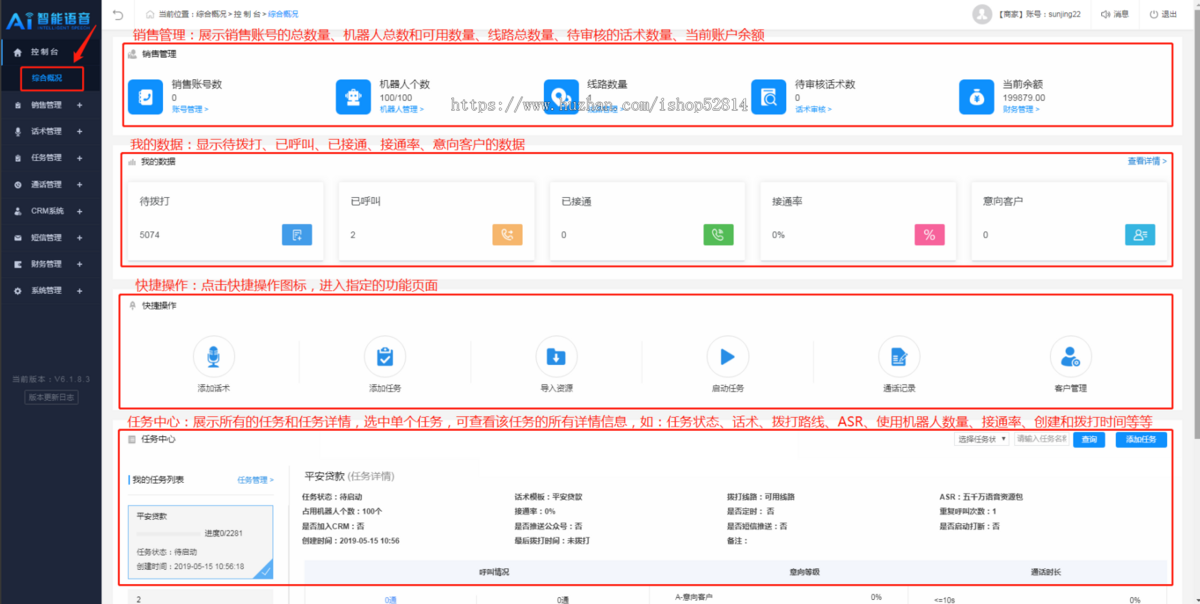
Task: Expand 财务管理 sidebar menu
Action: [51, 264]
